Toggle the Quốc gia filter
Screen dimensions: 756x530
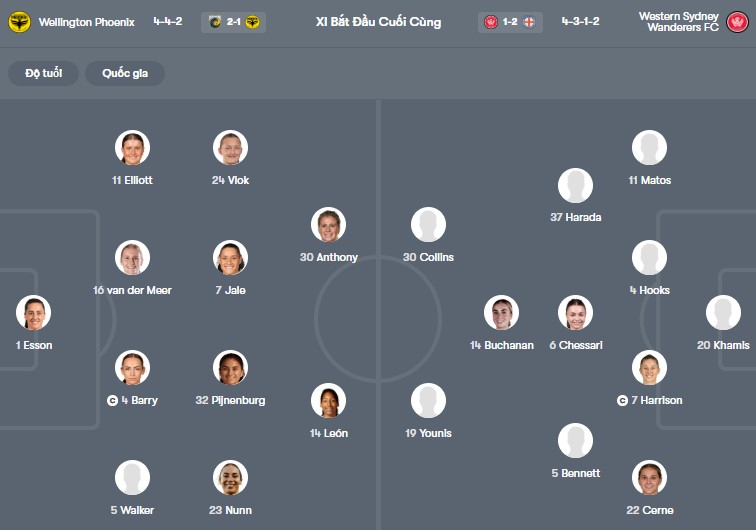(125, 73)
